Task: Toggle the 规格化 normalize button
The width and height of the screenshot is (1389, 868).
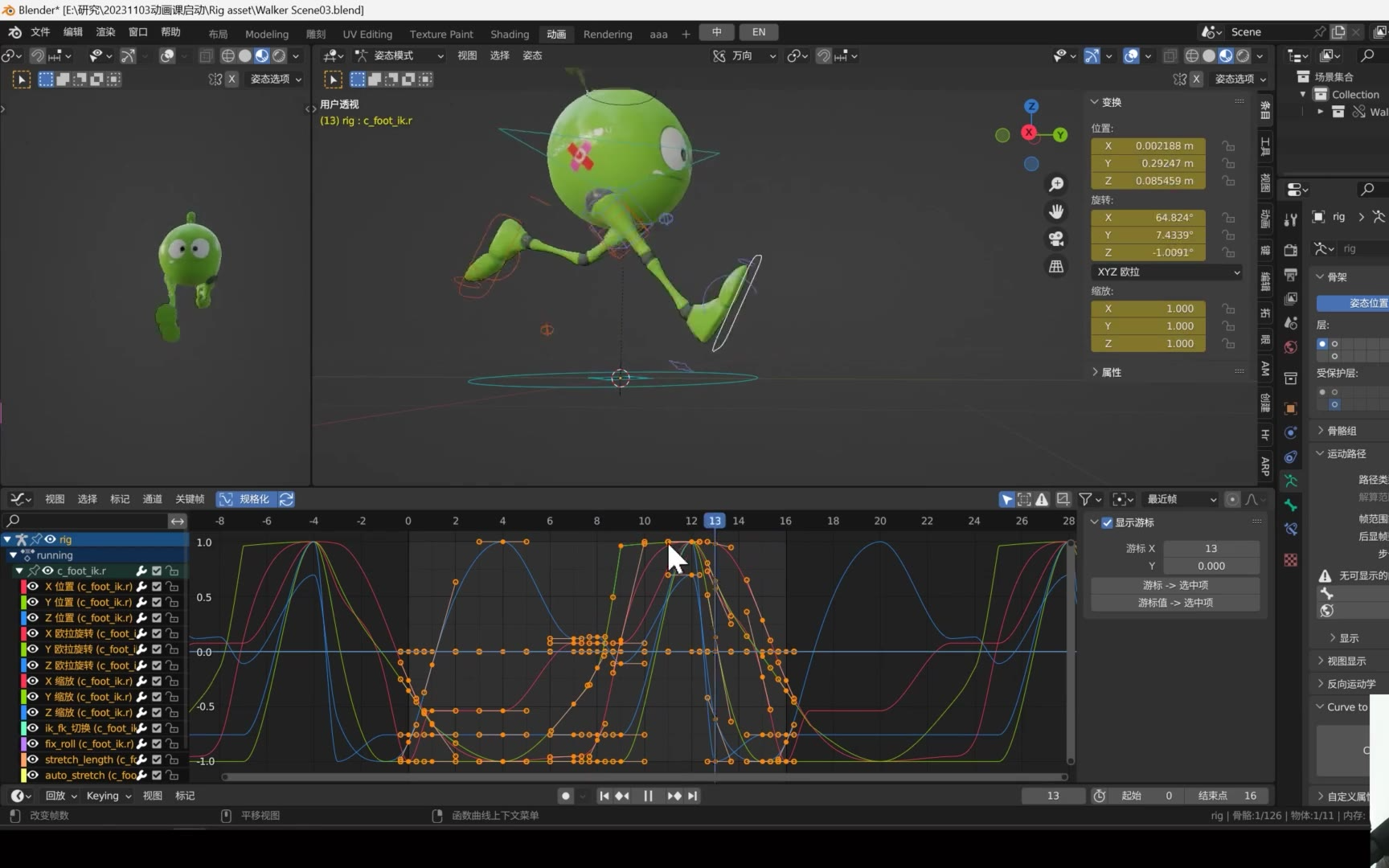Action: (246, 499)
